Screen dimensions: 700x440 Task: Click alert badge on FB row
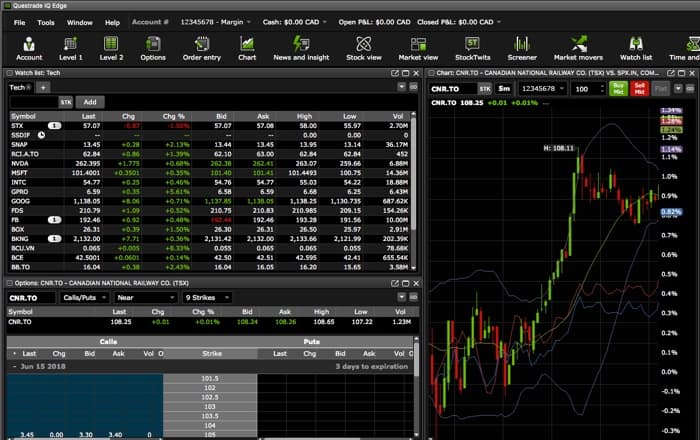tap(54, 220)
